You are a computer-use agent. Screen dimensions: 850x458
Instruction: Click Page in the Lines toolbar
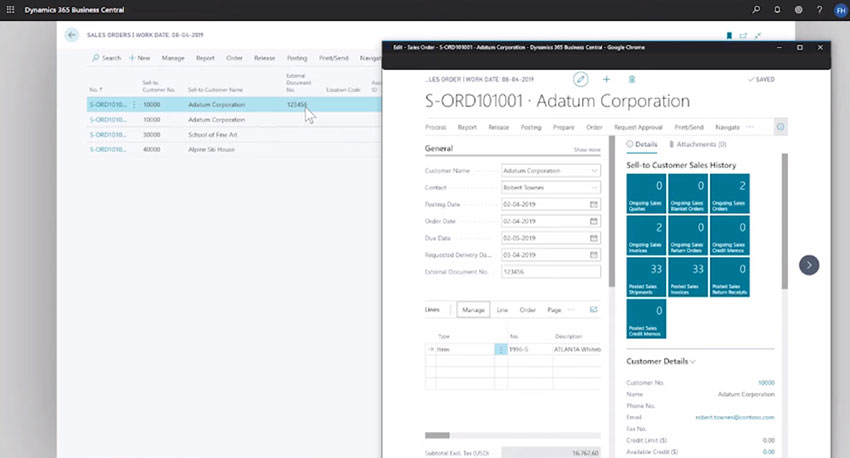coord(554,310)
